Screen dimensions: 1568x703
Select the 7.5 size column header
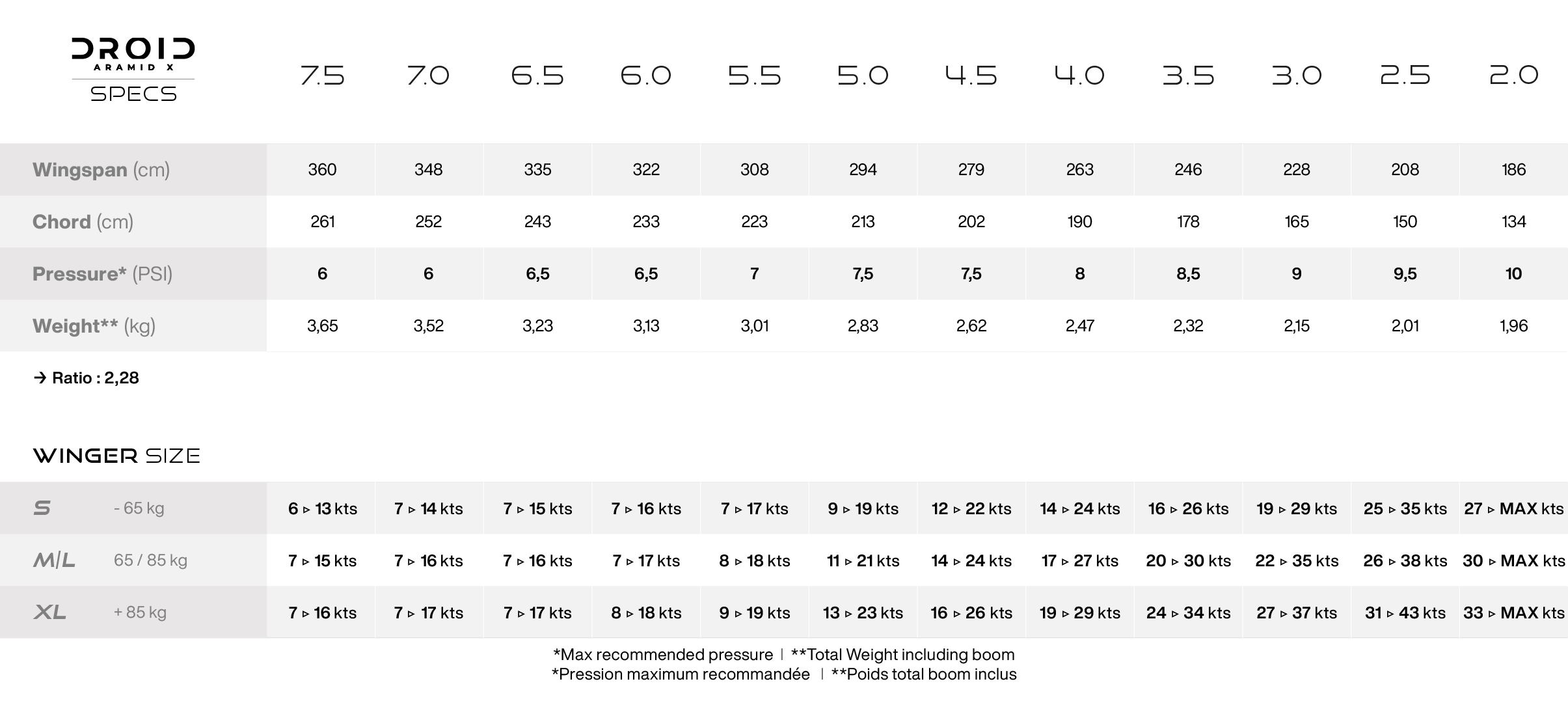click(x=322, y=76)
